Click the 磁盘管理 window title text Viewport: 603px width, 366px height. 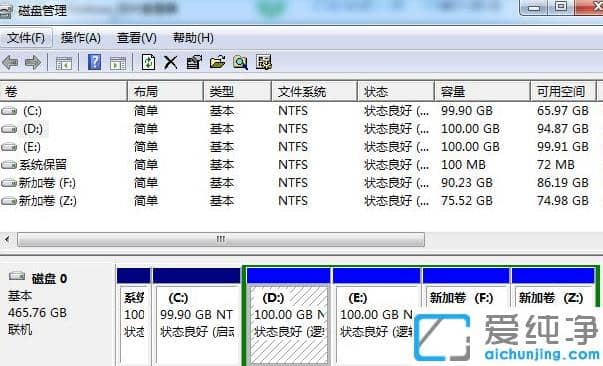click(x=42, y=10)
